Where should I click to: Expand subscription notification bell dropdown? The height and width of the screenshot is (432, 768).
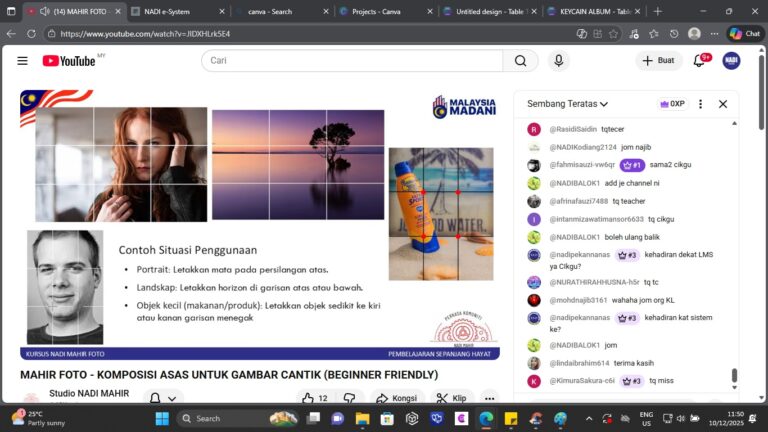[x=163, y=398]
